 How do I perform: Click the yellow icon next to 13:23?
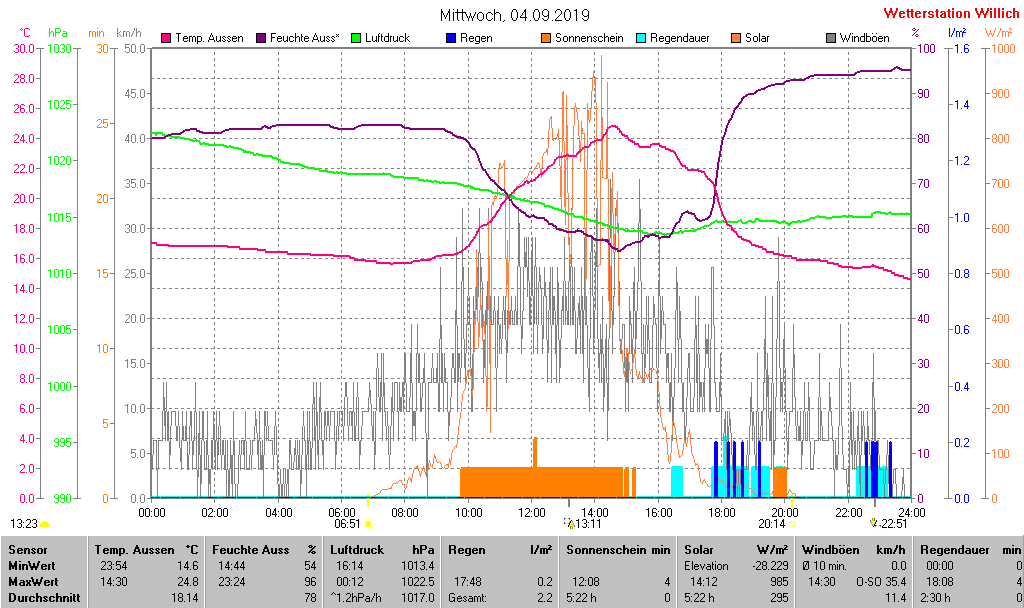coord(44,524)
